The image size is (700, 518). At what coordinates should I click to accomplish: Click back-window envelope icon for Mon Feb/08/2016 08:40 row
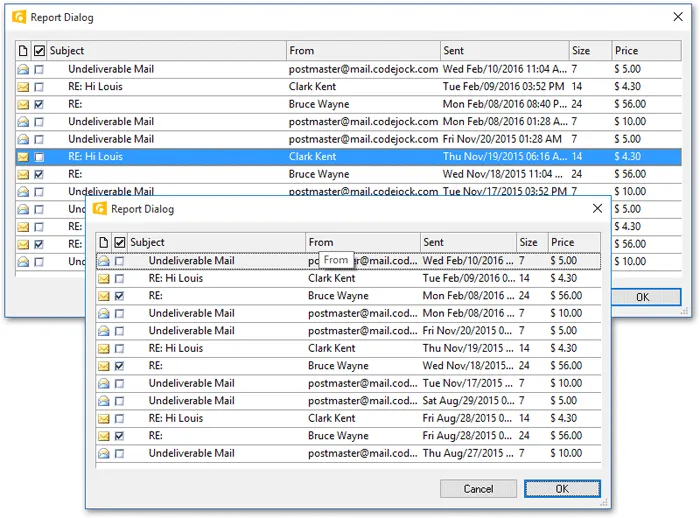(x=23, y=104)
